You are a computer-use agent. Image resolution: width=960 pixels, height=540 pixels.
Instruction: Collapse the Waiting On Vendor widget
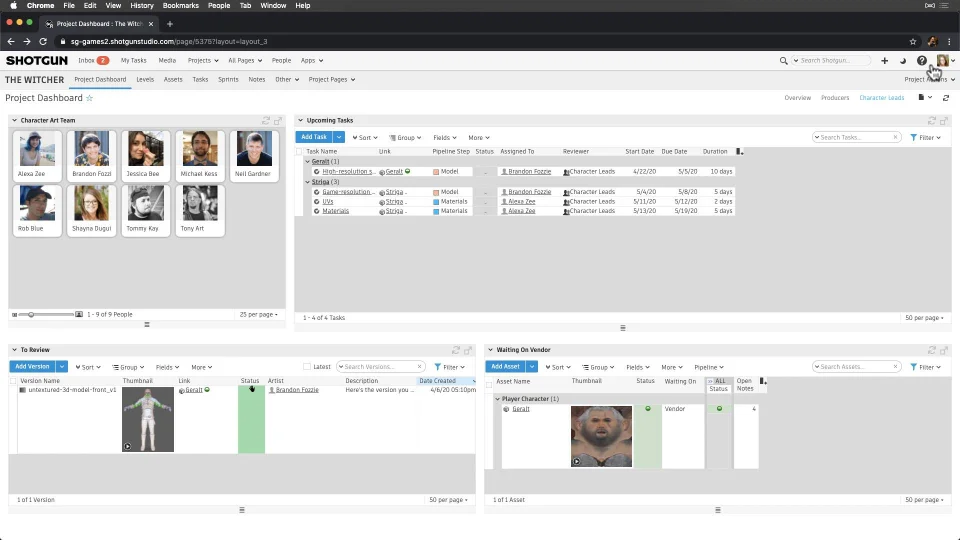pos(490,350)
